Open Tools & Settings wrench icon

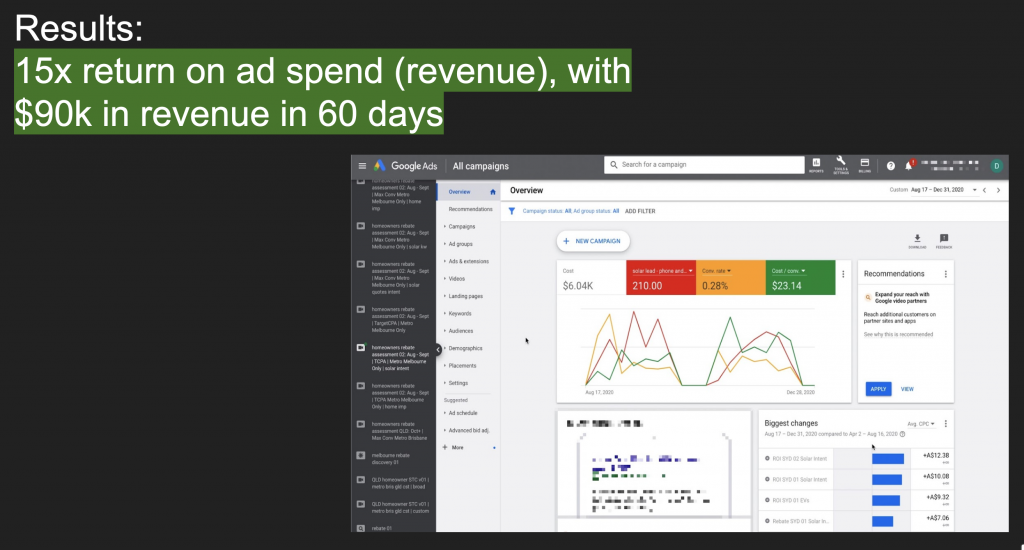[x=840, y=164]
